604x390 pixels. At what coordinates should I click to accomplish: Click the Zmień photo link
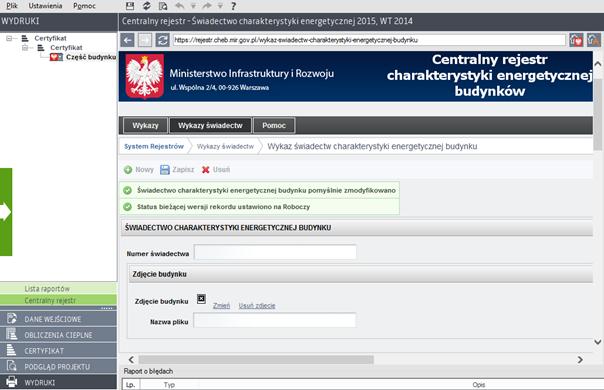click(x=221, y=306)
